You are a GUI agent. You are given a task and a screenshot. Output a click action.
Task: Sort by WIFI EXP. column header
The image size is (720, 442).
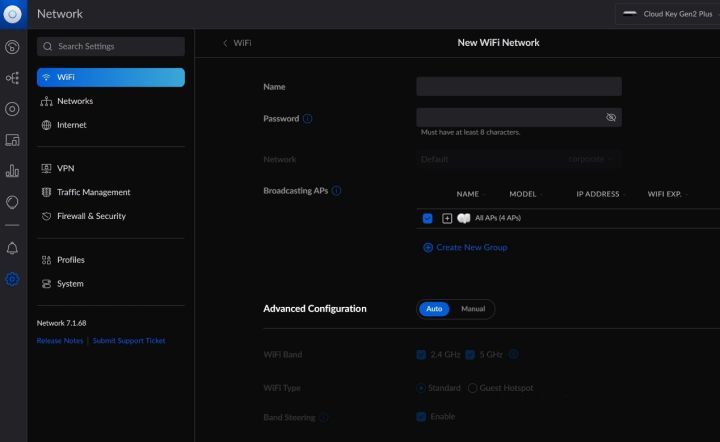[x=664, y=194]
